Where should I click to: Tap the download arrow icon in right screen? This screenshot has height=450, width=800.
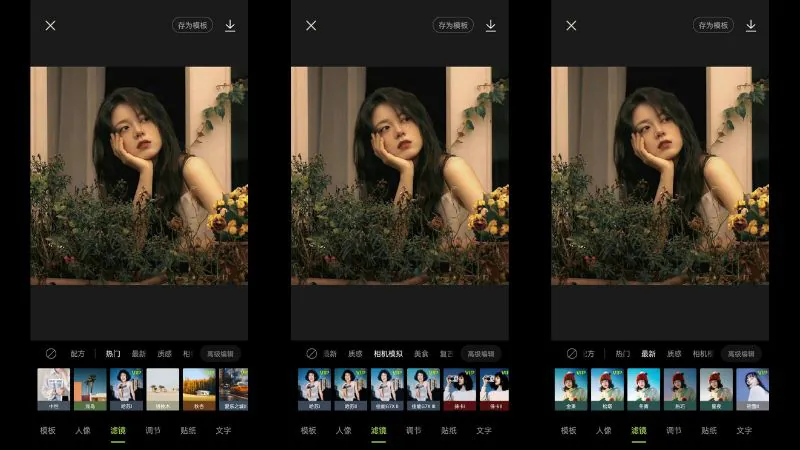751,26
